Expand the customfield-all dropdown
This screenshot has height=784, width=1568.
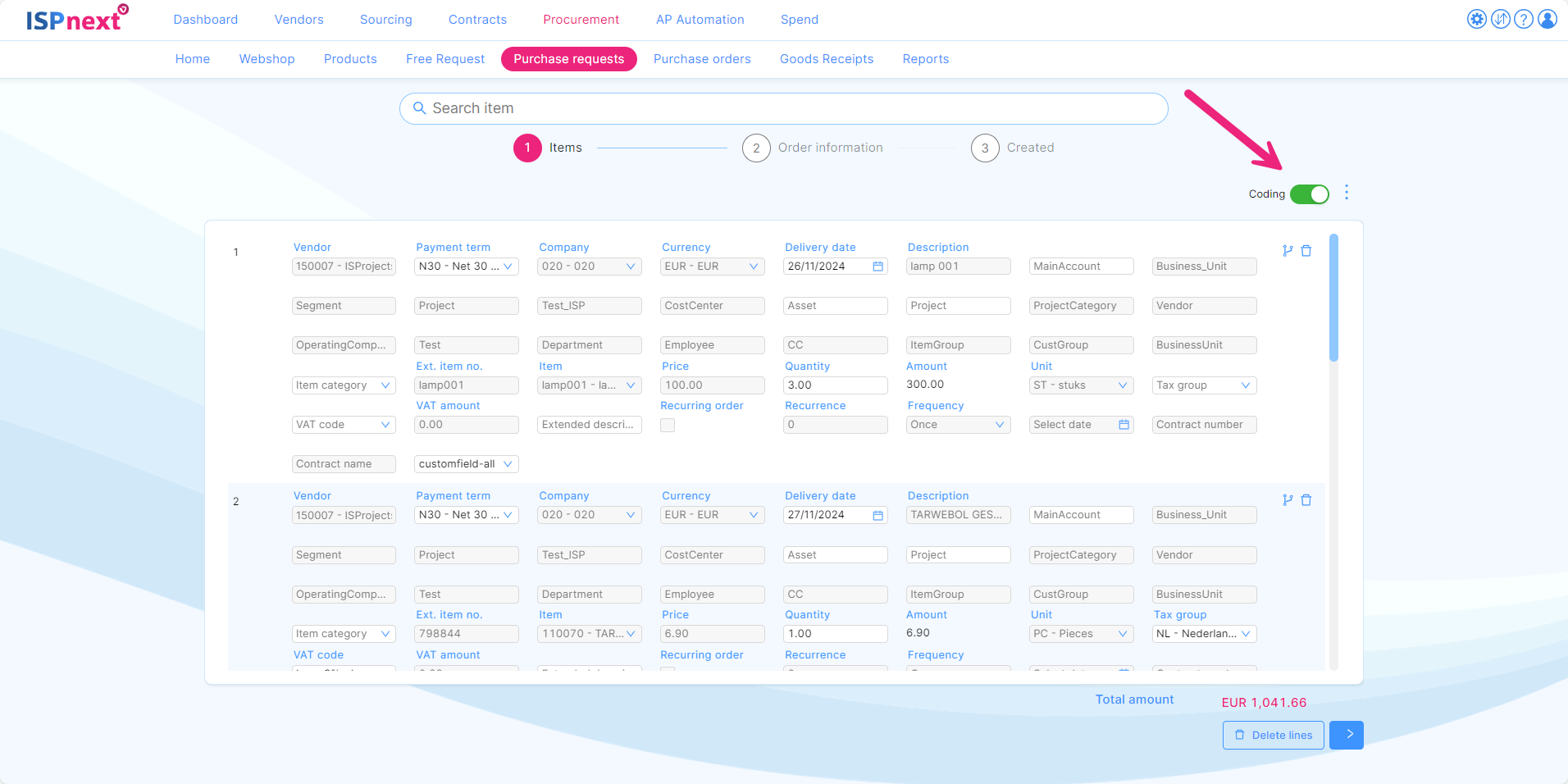coord(466,464)
